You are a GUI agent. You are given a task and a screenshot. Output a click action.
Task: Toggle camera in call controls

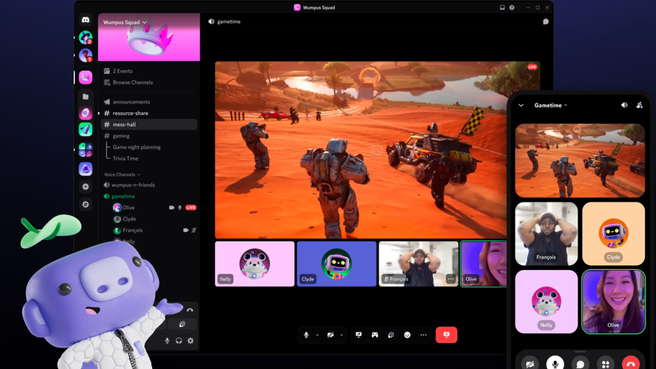[331, 335]
